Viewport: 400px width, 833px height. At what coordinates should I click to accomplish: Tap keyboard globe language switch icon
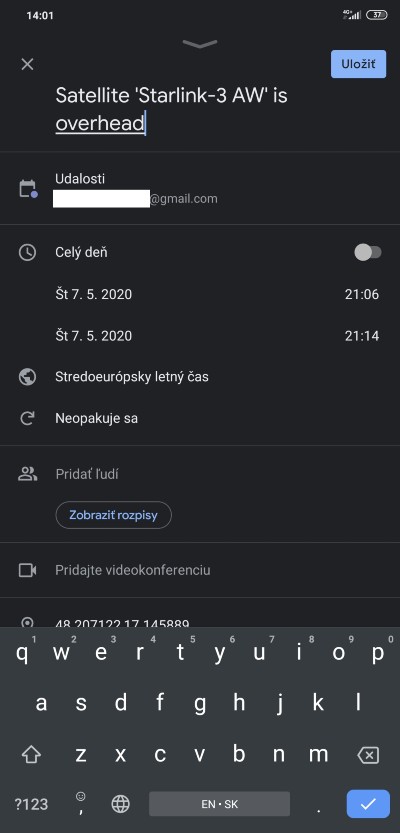[121, 804]
